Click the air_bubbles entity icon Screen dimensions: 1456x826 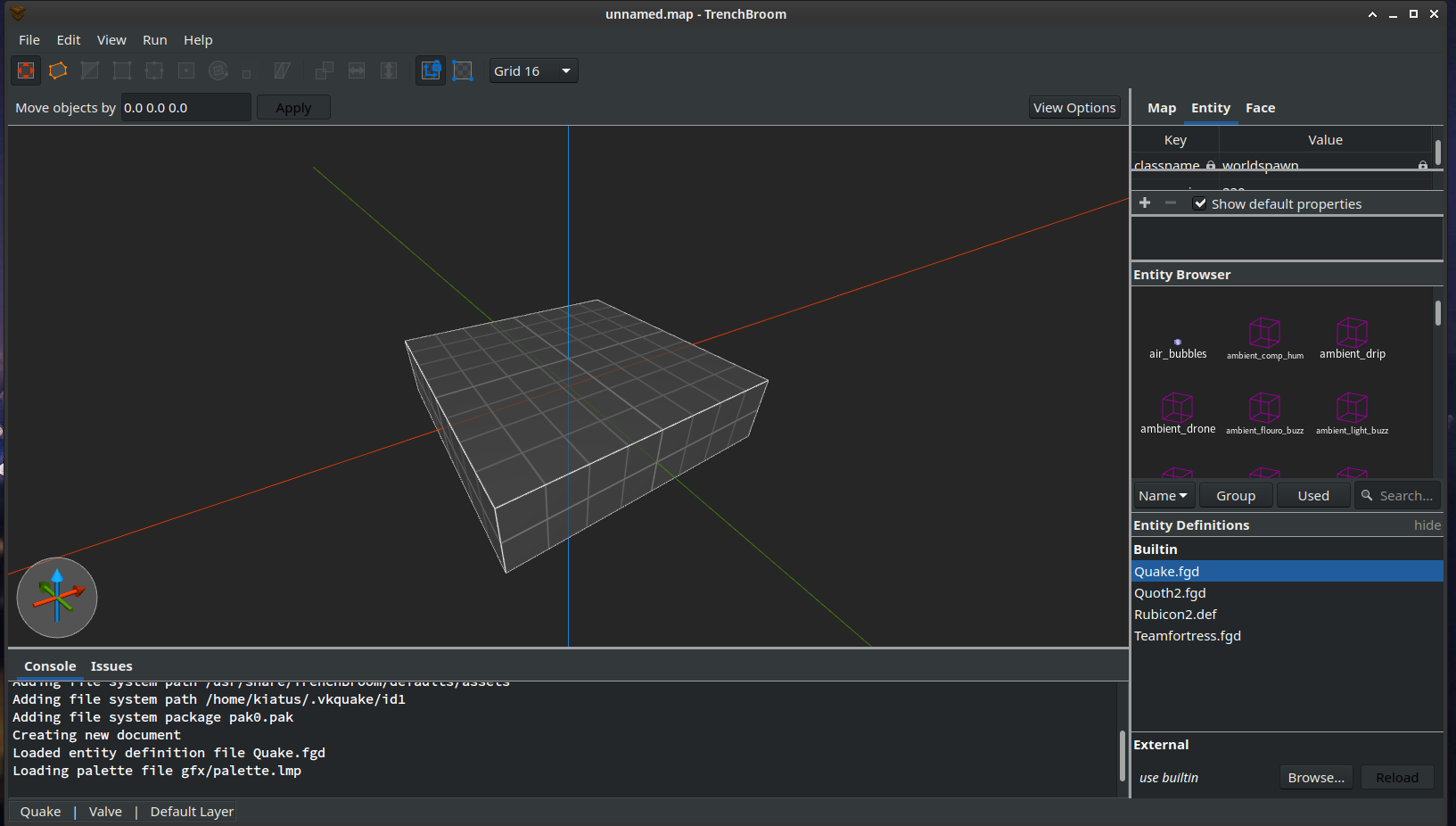(x=1178, y=342)
